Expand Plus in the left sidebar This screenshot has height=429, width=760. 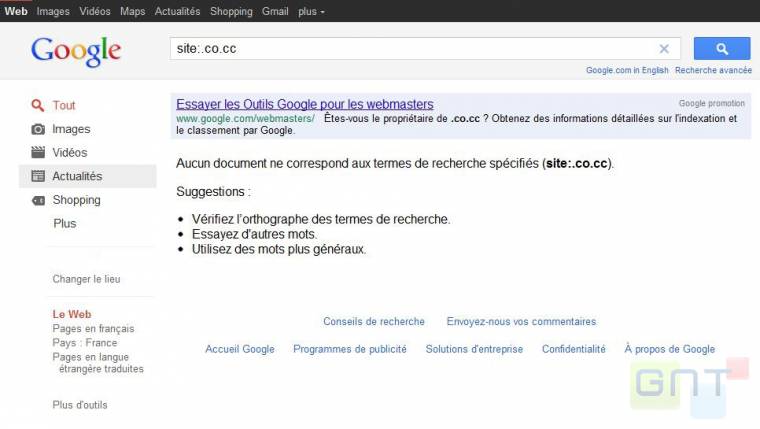(64, 223)
